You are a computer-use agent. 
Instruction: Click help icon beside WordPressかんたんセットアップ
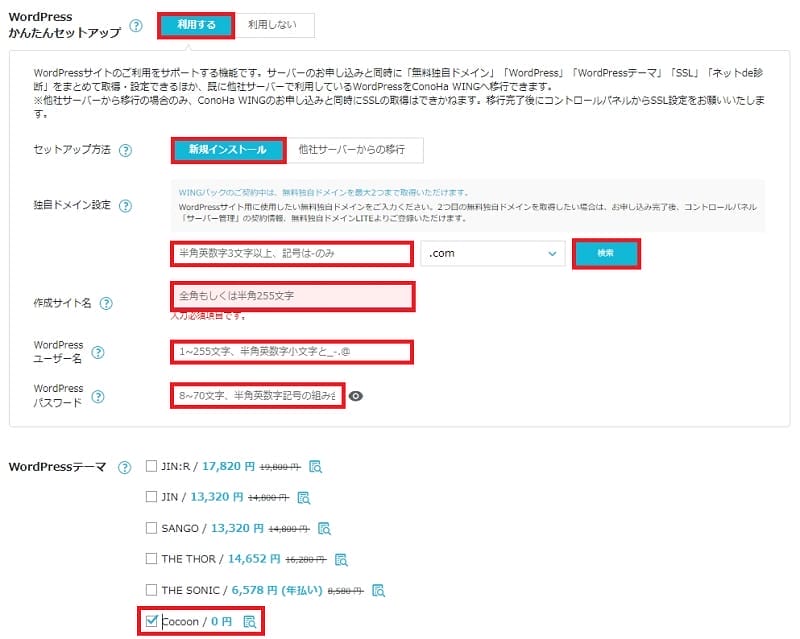click(136, 26)
